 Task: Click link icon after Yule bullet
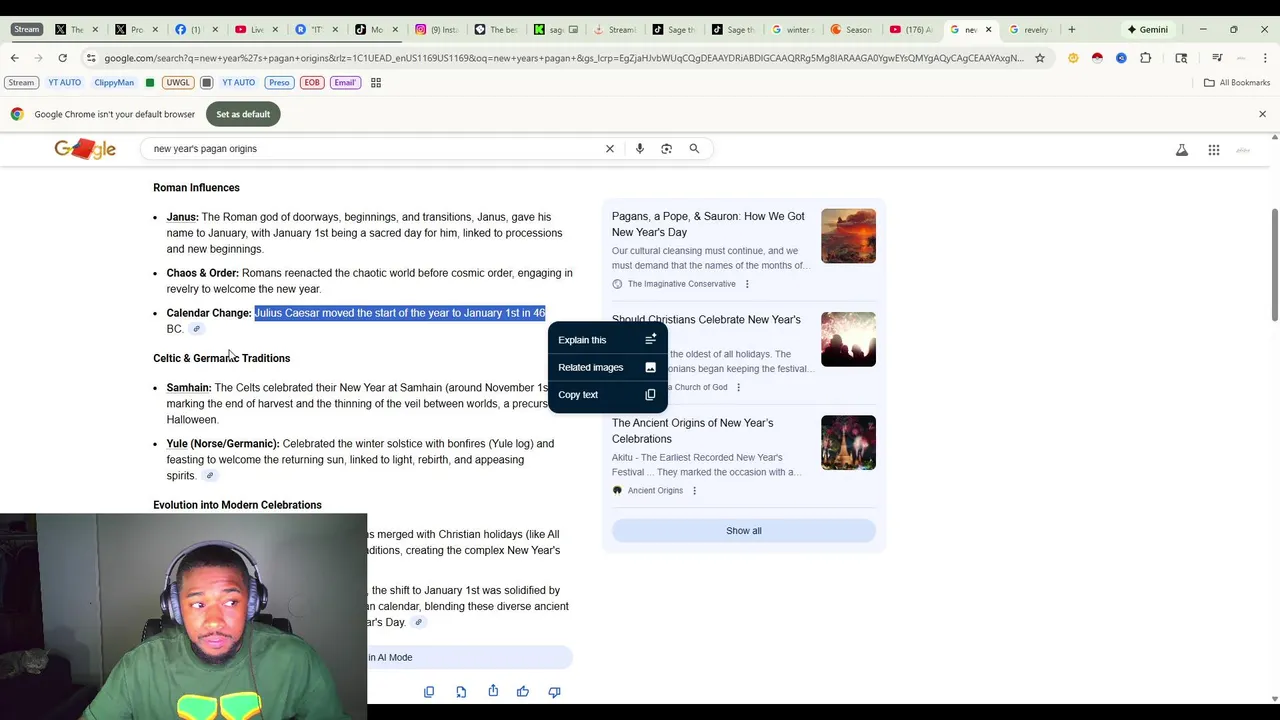point(209,476)
